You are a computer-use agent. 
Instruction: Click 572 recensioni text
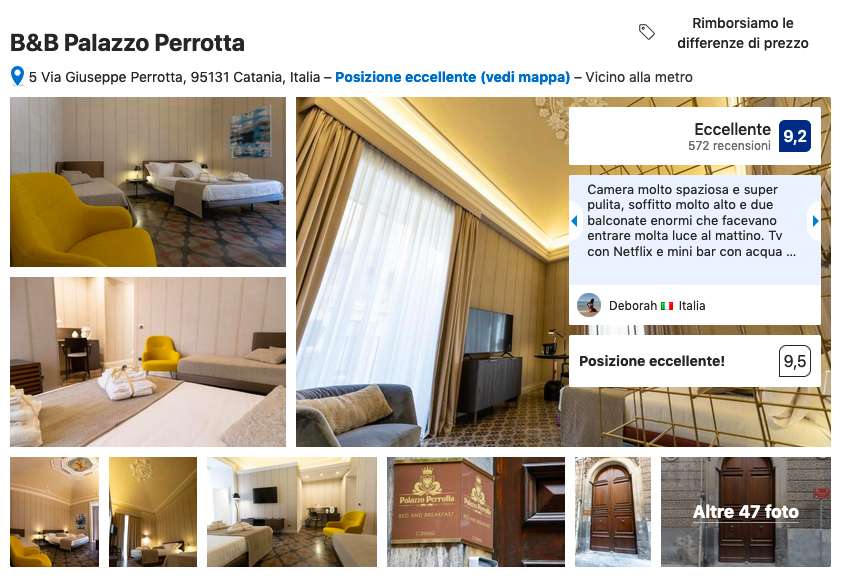coord(729,146)
